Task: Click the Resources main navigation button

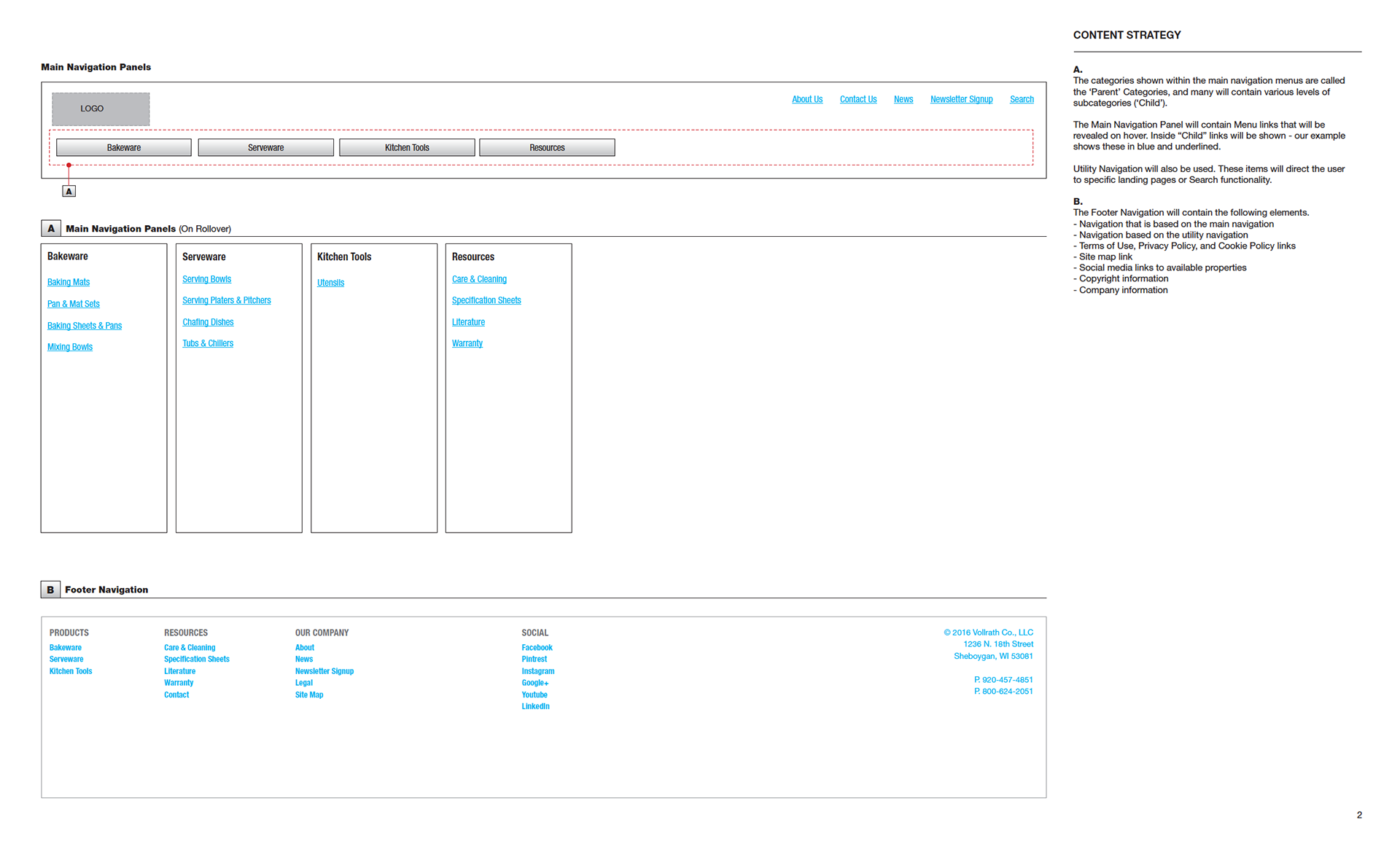Action: [547, 147]
